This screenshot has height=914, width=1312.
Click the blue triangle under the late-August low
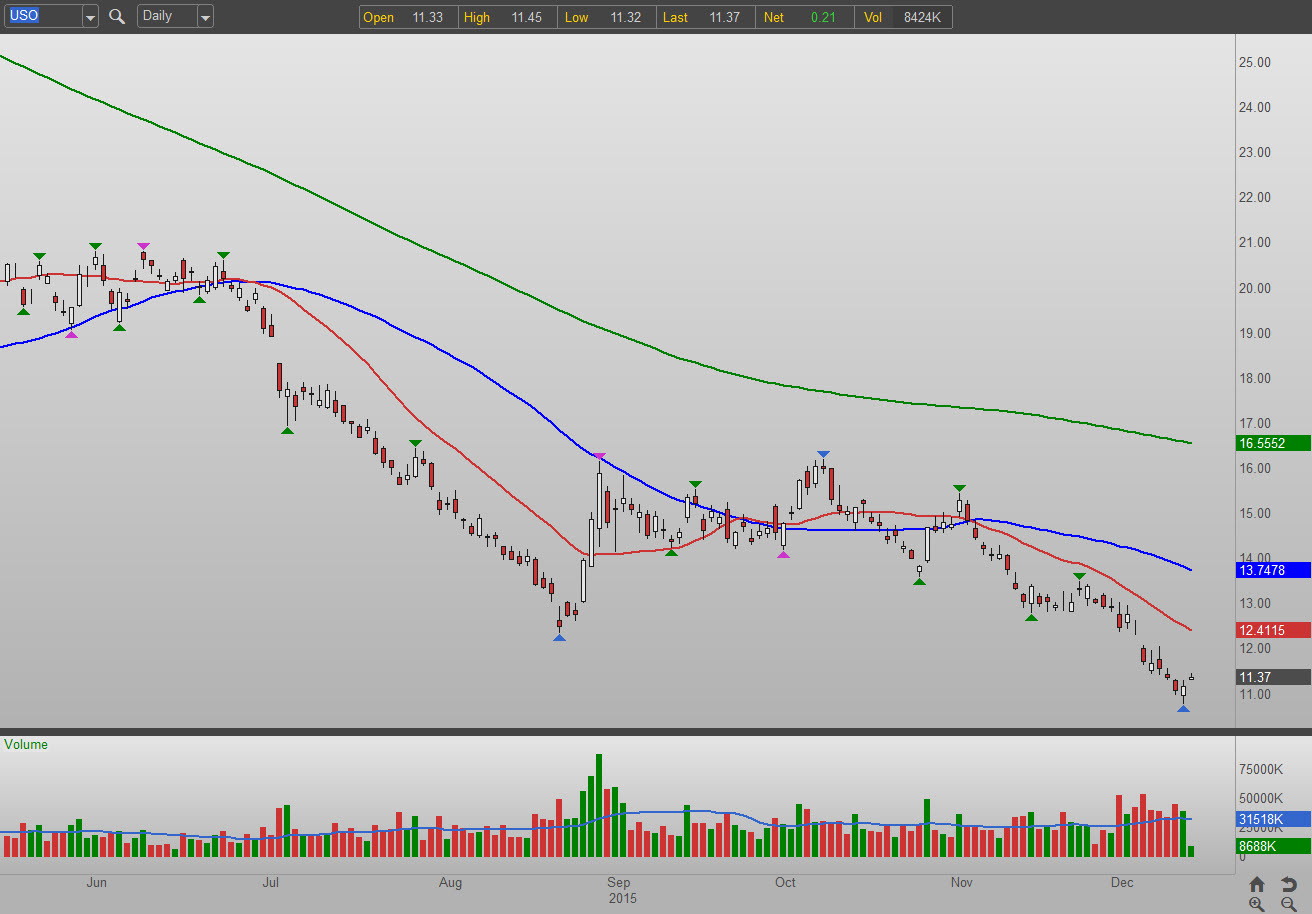coord(559,637)
